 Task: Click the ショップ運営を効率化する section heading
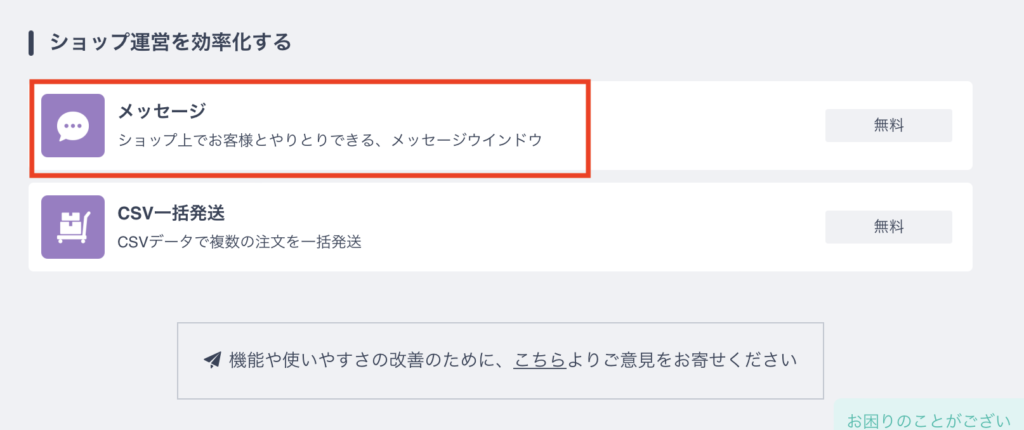pyautogui.click(x=170, y=43)
